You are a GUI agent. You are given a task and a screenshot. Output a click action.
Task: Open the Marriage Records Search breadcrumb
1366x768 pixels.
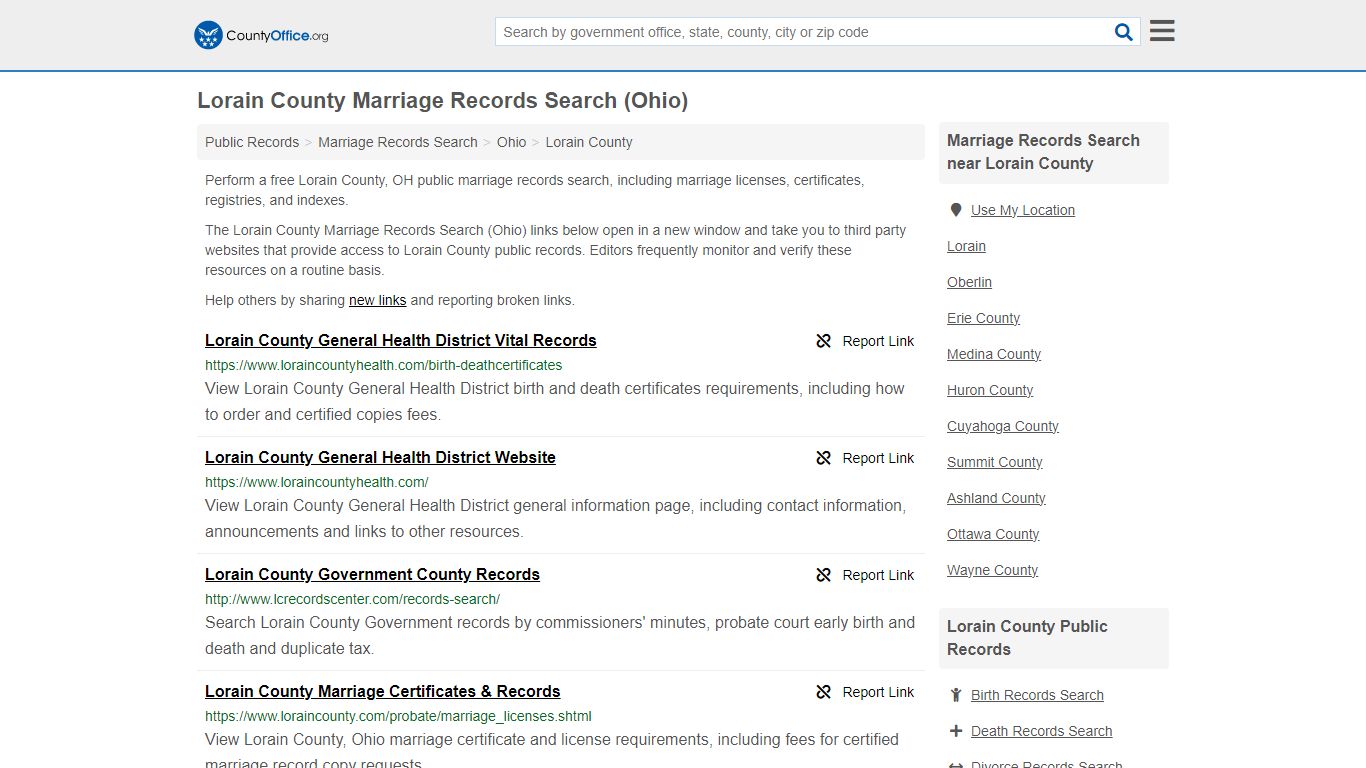click(398, 142)
